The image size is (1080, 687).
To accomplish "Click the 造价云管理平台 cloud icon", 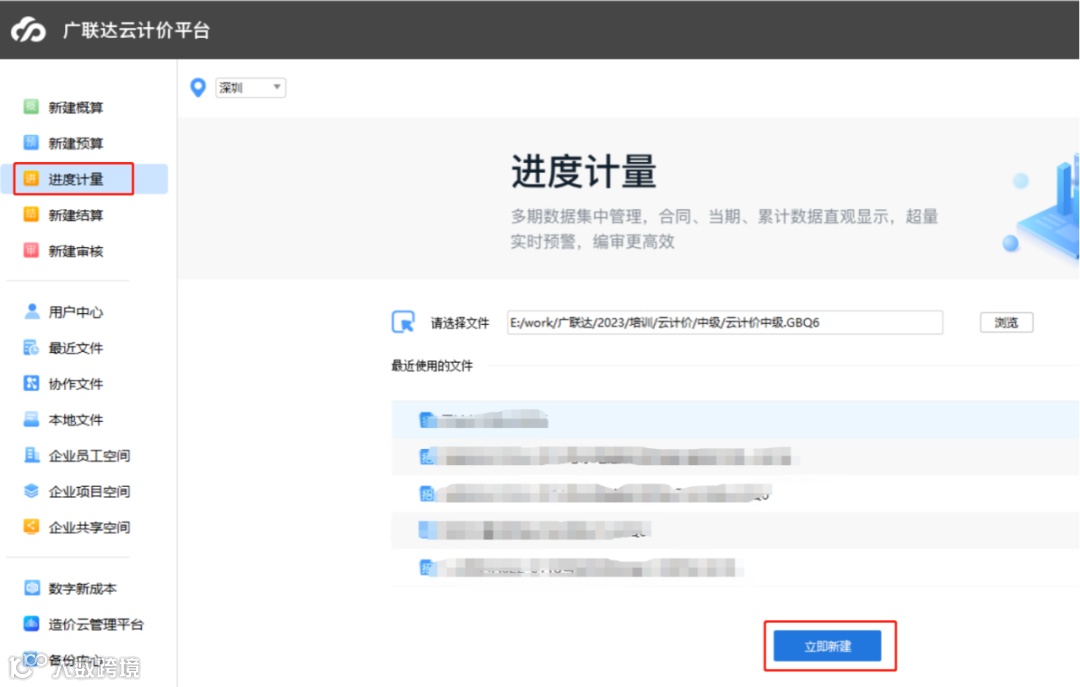I will (32, 624).
